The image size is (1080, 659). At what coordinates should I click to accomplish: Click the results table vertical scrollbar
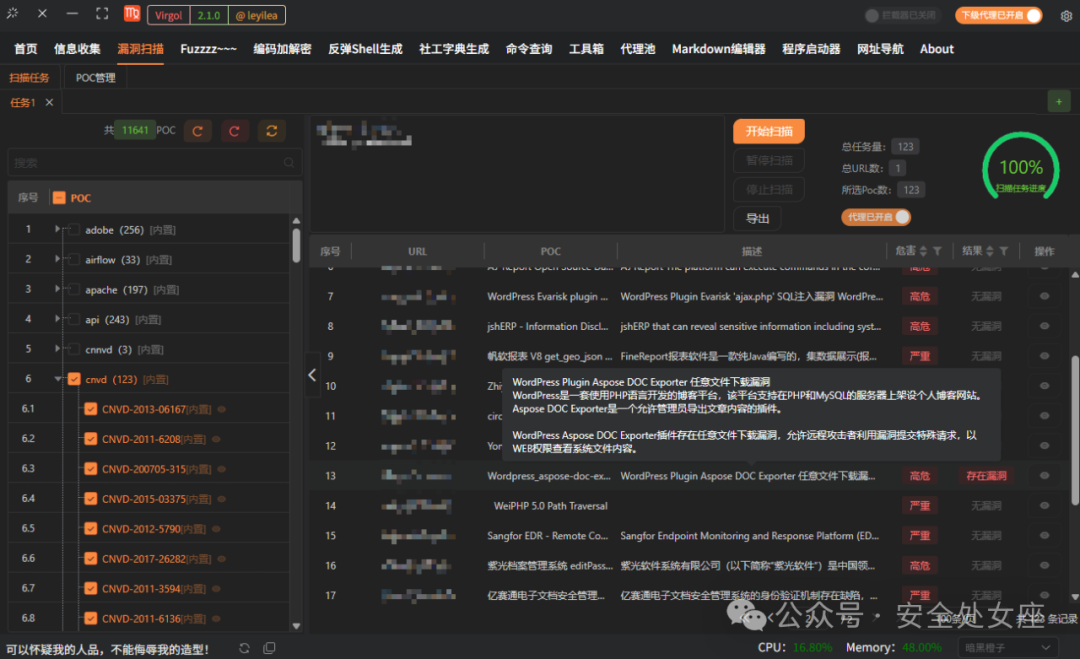pyautogui.click(x=1075, y=430)
